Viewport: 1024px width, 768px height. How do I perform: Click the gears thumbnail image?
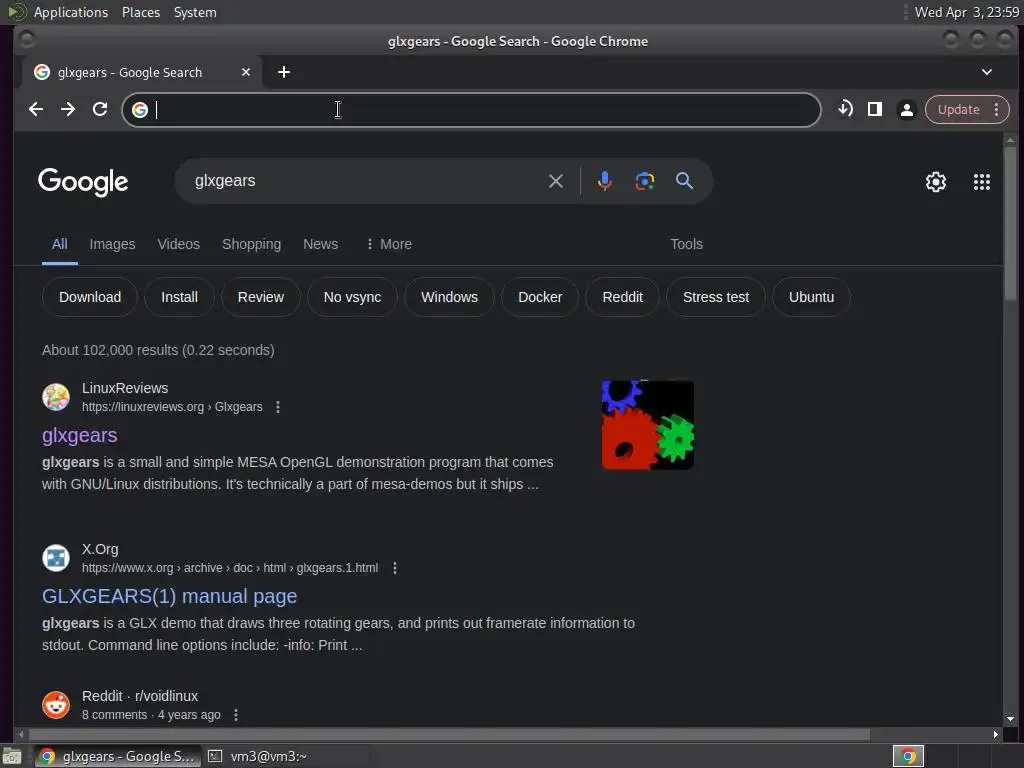(x=648, y=425)
